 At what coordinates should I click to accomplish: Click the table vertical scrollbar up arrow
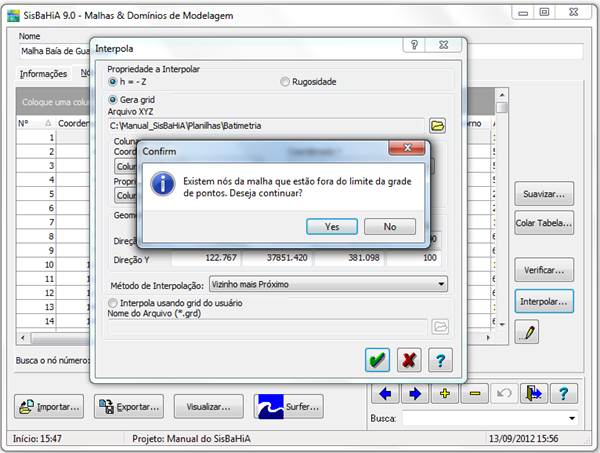pyautogui.click(x=502, y=95)
